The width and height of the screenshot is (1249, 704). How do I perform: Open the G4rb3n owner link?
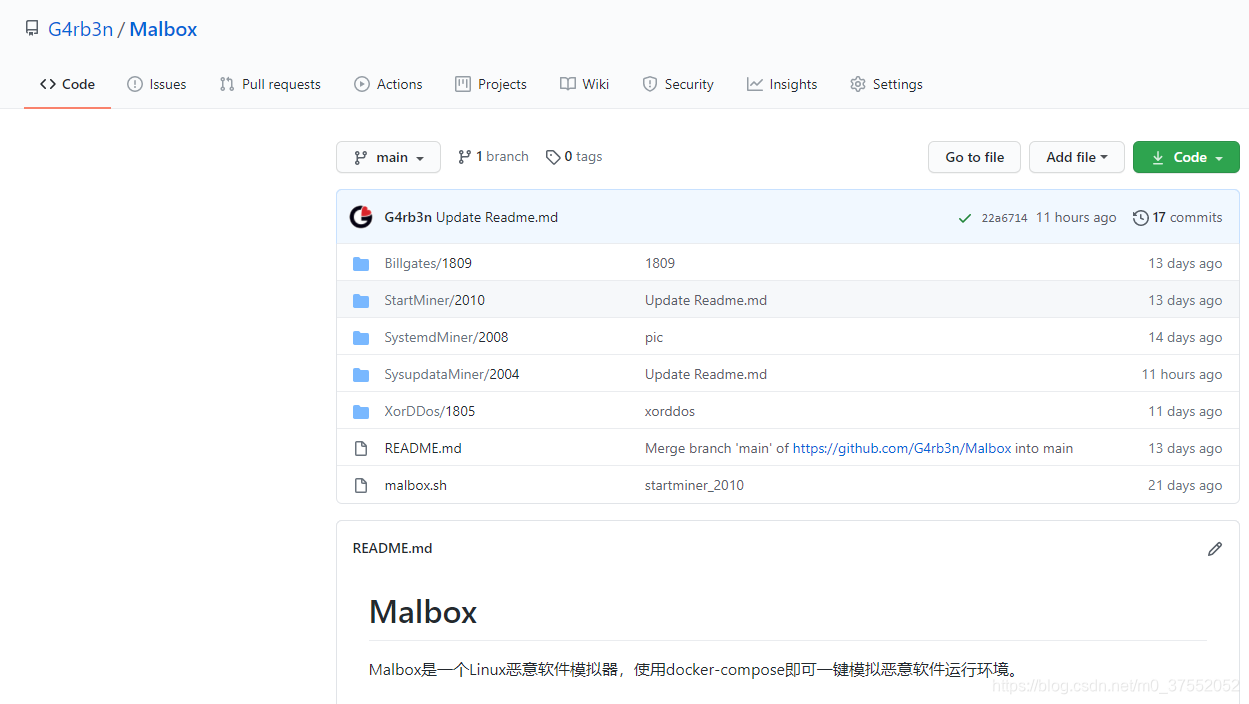(80, 29)
